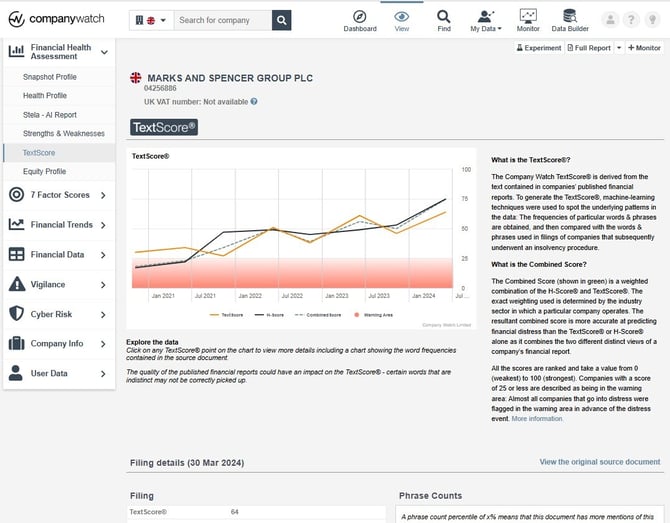Image resolution: width=670 pixels, height=523 pixels.
Task: Click the MARKS AND SPENCER GROUP PLC title
Action: (x=230, y=78)
